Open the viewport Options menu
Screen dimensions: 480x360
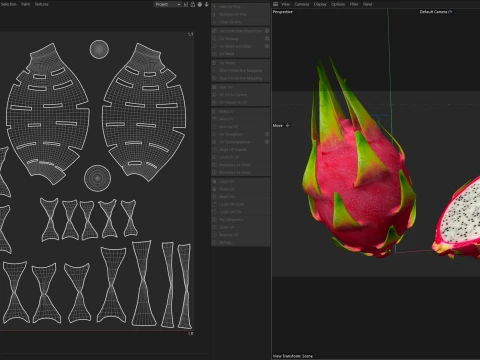(x=338, y=4)
